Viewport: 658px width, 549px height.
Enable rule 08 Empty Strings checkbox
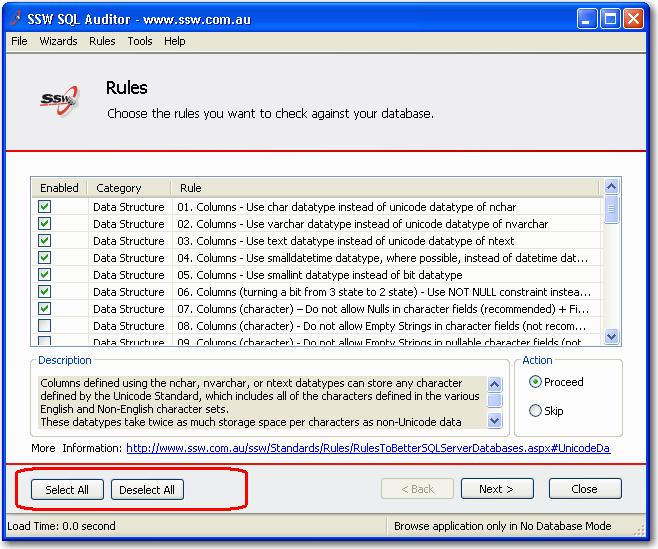pyautogui.click(x=44, y=326)
